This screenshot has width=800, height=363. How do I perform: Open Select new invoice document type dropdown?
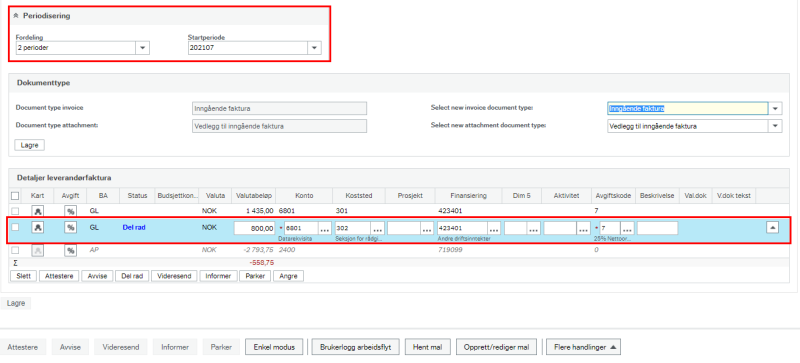pos(776,109)
